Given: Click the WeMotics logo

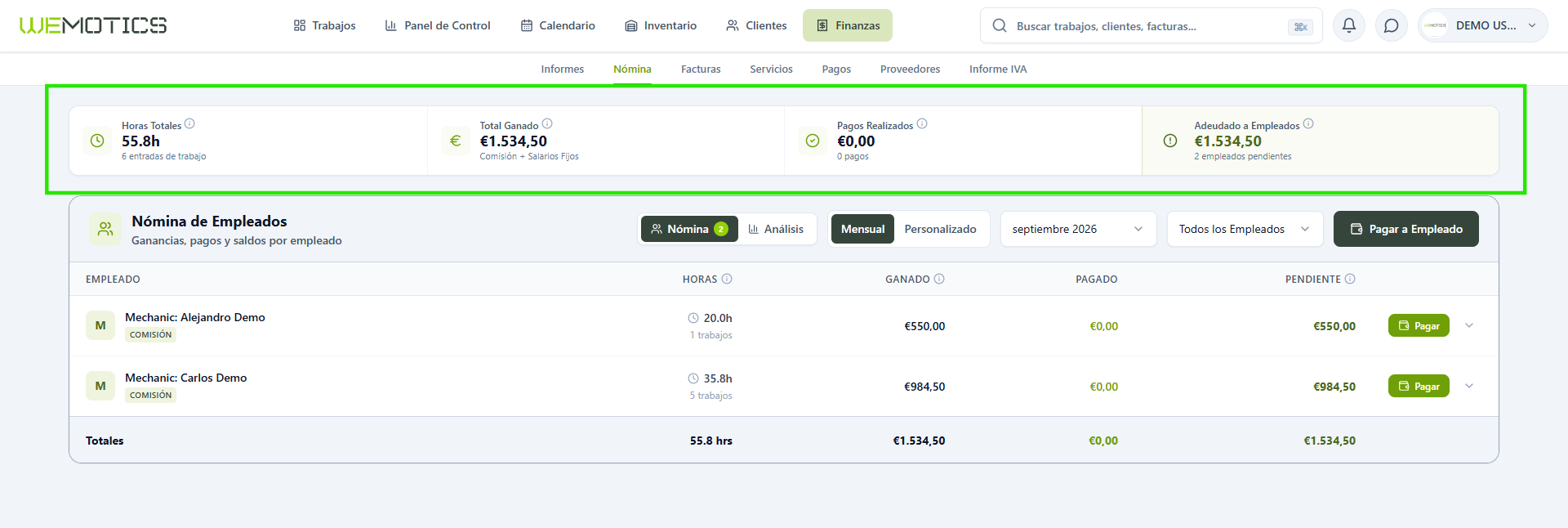Looking at the screenshot, I should 93,25.
